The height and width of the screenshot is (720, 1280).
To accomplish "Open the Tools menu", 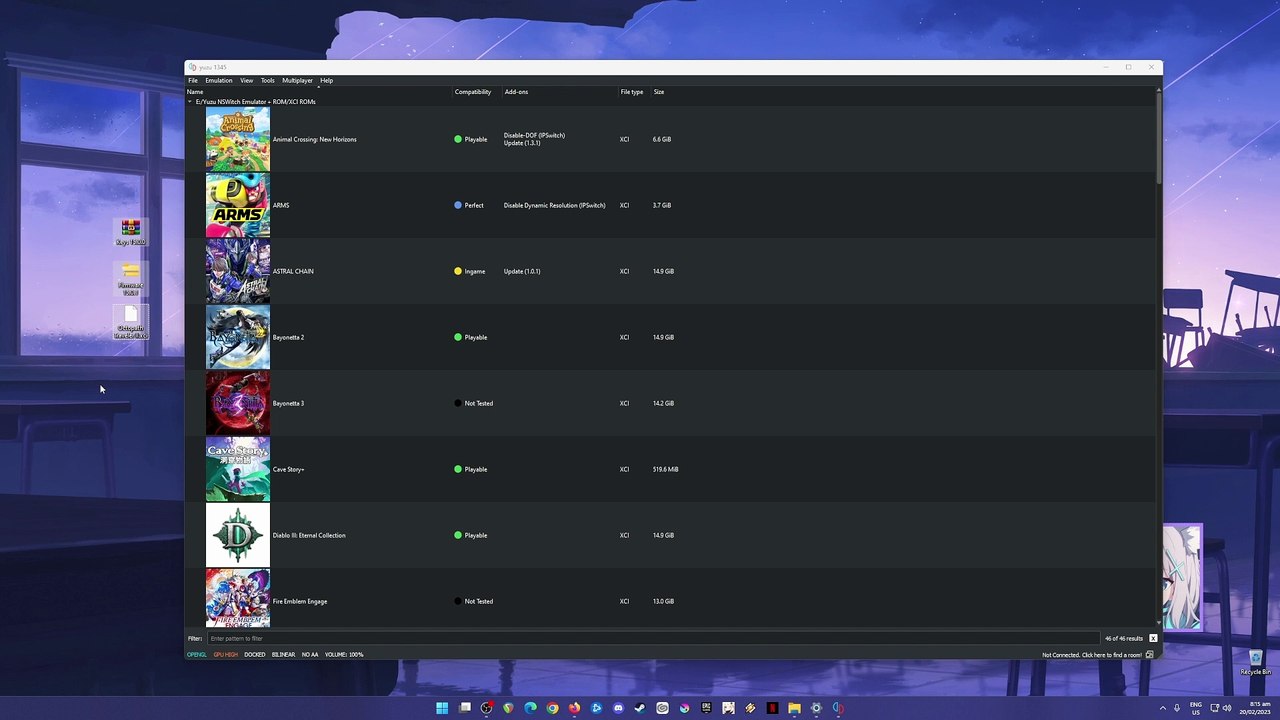I will [268, 80].
